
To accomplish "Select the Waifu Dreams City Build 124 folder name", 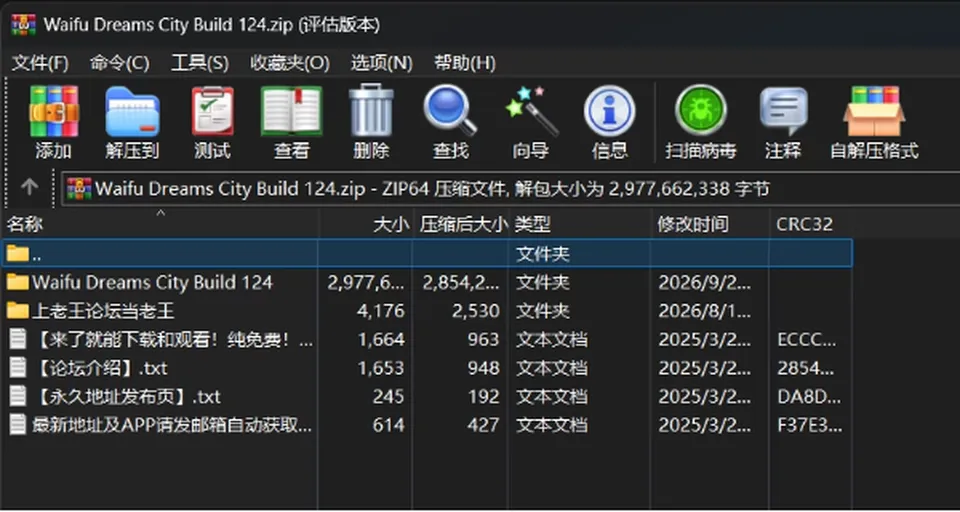I will click(x=152, y=282).
